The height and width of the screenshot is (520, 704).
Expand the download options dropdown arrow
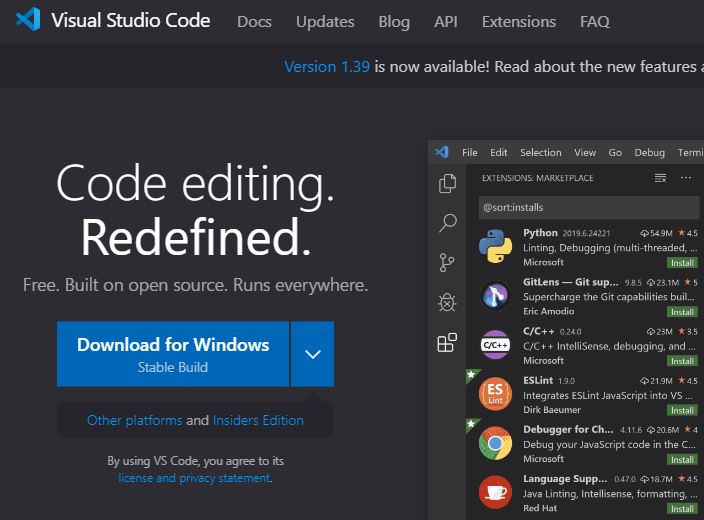312,354
